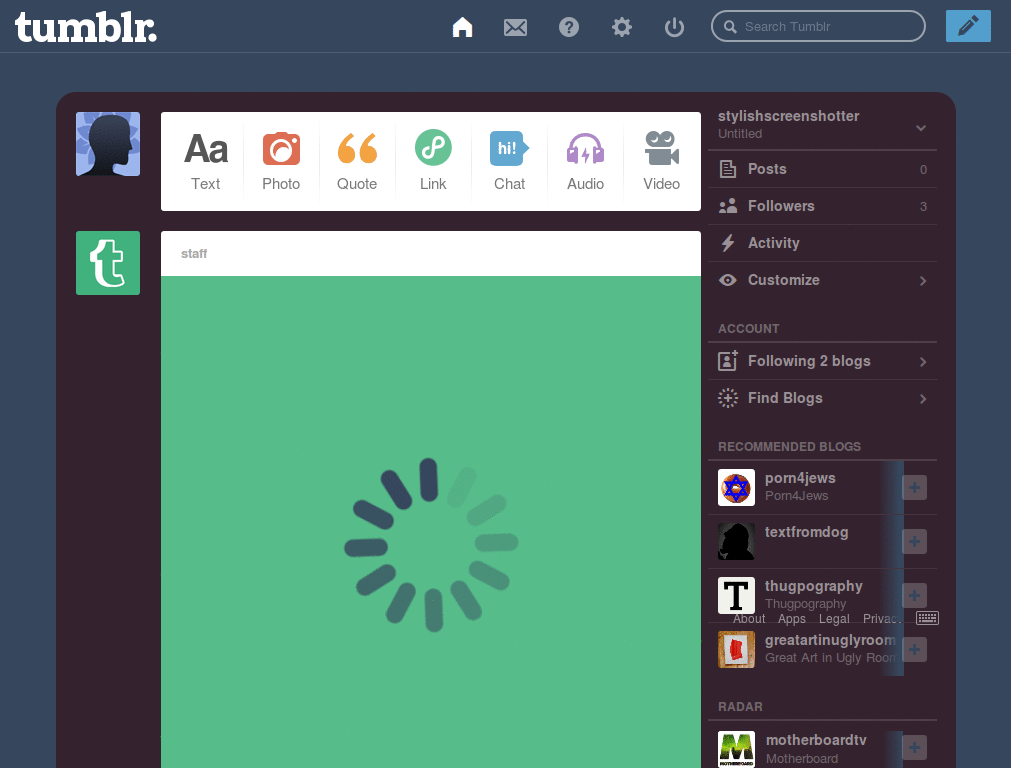The width and height of the screenshot is (1024, 768).
Task: Open the Apps footer link
Action: [x=792, y=618]
